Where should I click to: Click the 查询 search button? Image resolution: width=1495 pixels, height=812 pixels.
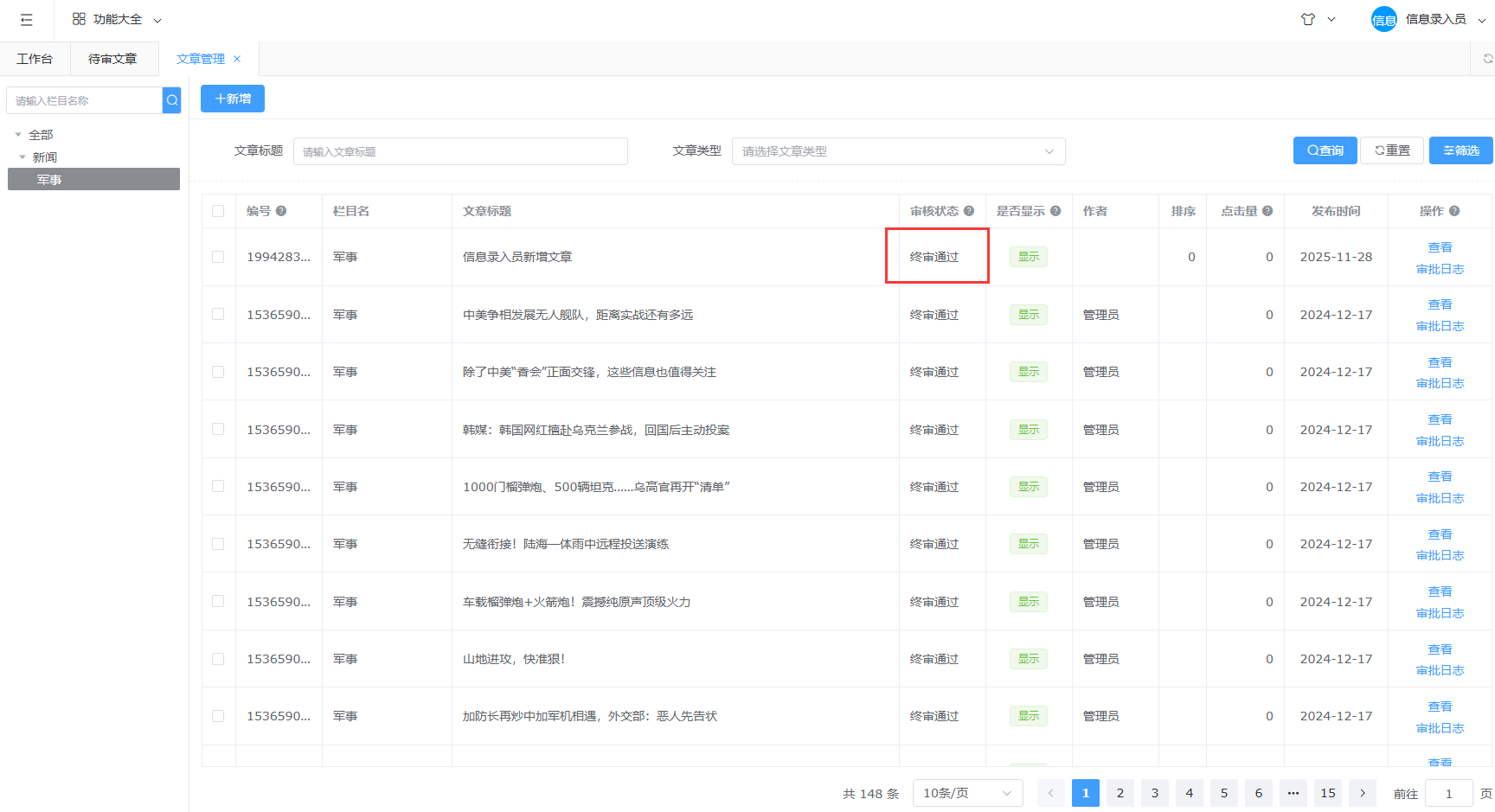tap(1325, 150)
